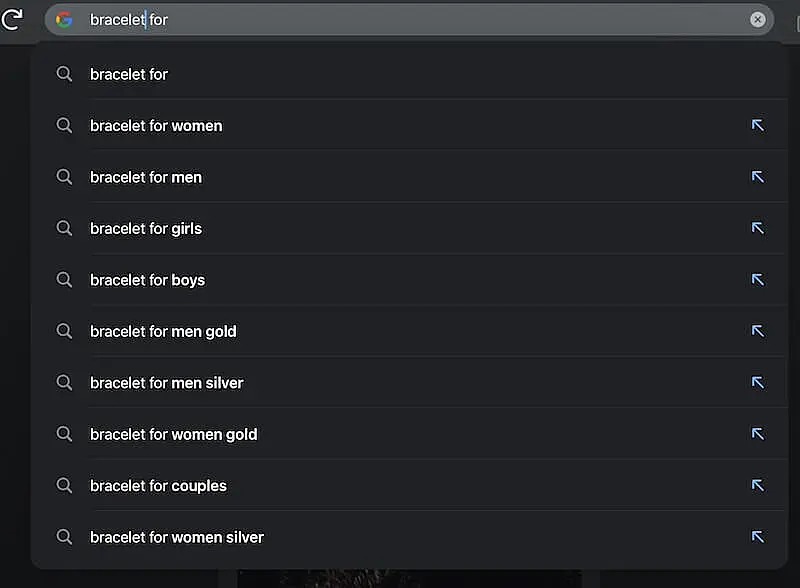Click the magnifier icon beside 'bracelet for men'
Screen dimensions: 800x588
pos(64,177)
